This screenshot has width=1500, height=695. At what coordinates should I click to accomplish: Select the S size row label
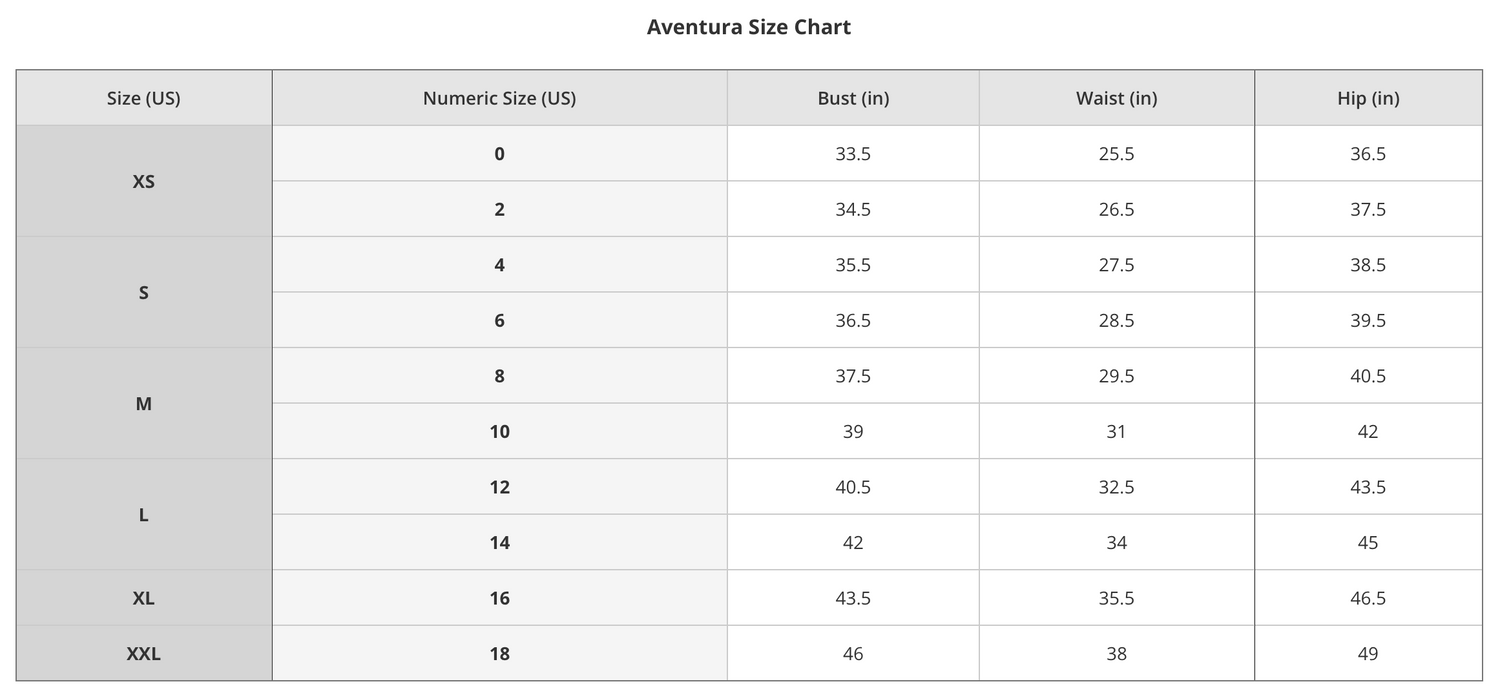pyautogui.click(x=144, y=292)
